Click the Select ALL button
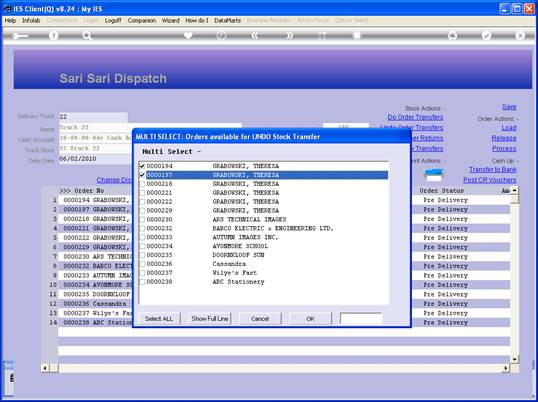 [x=159, y=319]
